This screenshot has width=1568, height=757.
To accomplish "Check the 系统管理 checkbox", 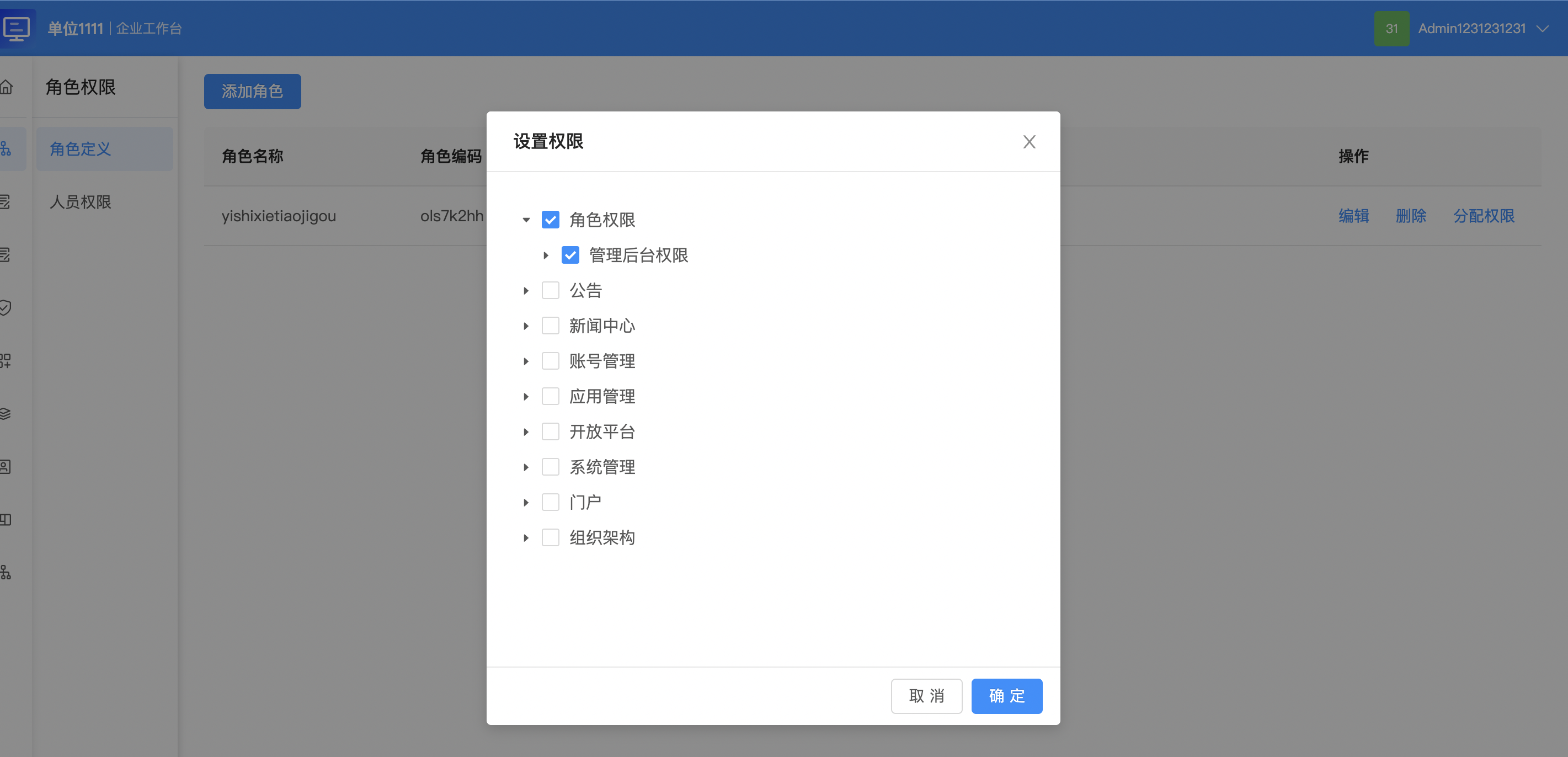I will [550, 467].
